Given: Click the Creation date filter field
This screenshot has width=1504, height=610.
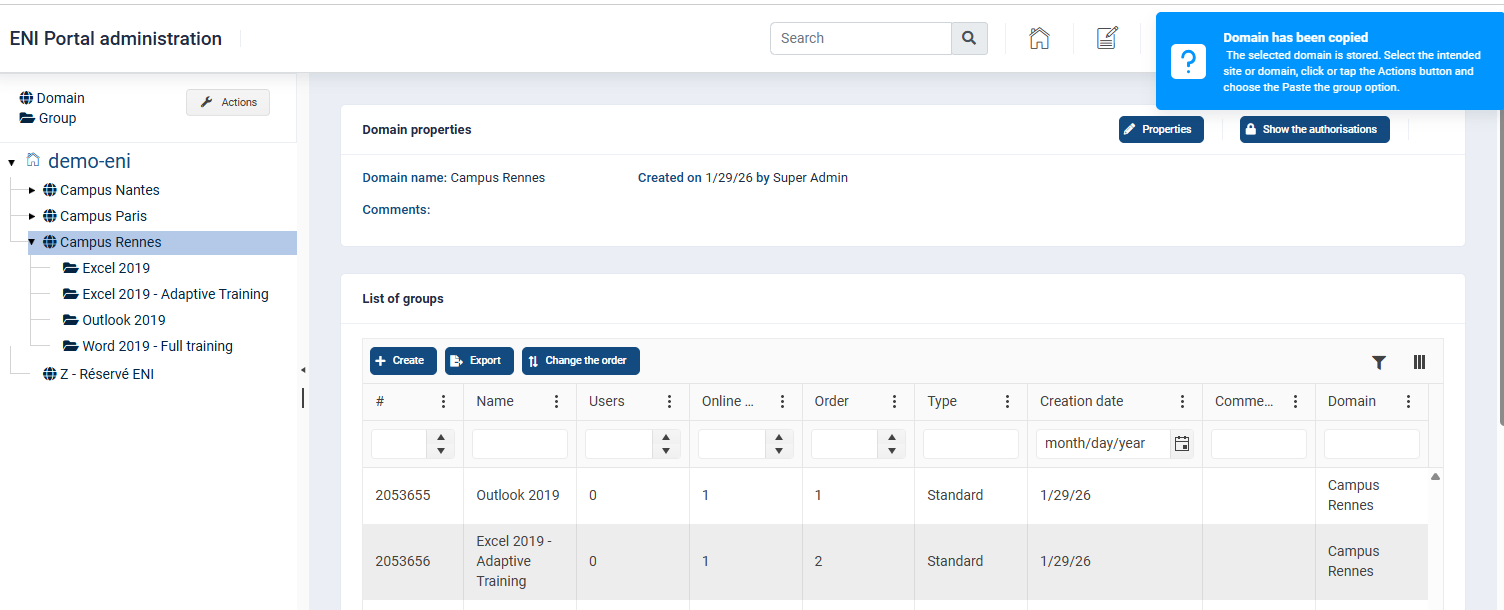Looking at the screenshot, I should tap(1103, 443).
